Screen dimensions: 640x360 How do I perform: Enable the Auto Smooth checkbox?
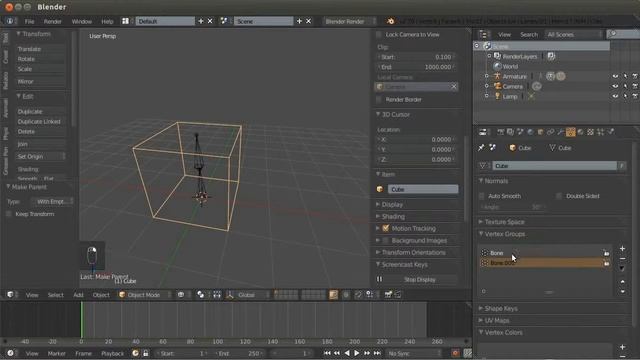click(x=482, y=196)
